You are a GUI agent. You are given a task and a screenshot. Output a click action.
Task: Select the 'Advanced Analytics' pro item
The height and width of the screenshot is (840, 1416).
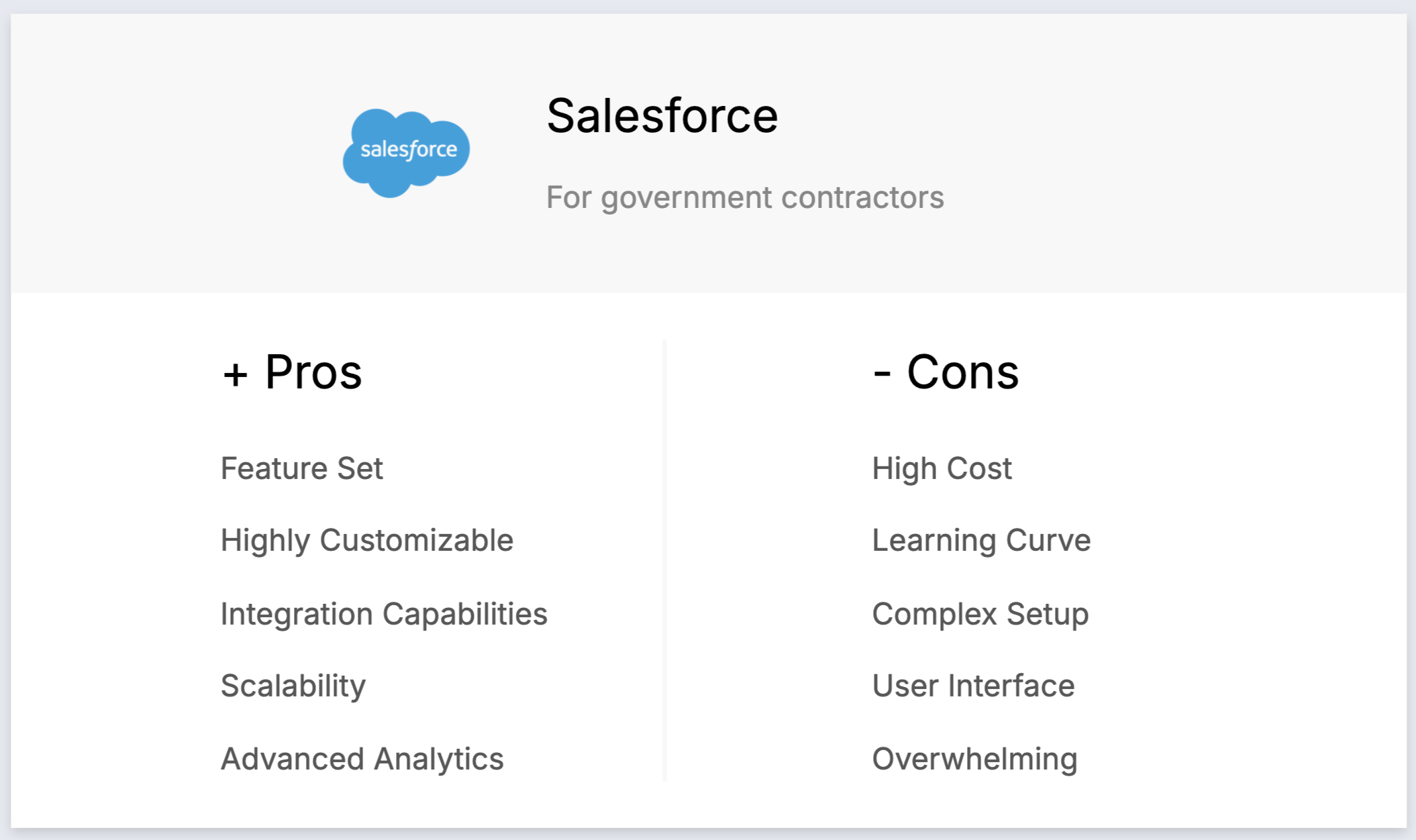tap(362, 759)
